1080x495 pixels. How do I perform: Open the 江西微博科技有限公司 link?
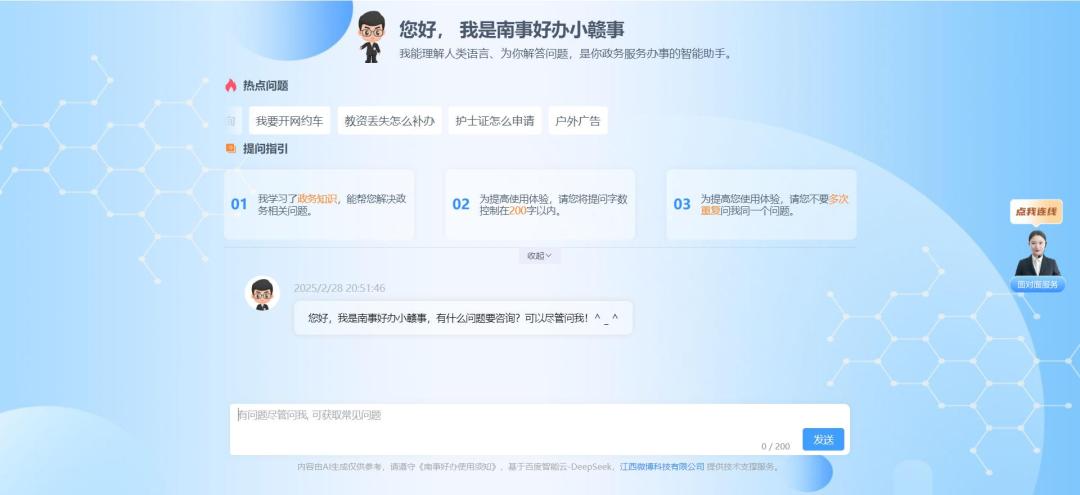pyautogui.click(x=662, y=466)
